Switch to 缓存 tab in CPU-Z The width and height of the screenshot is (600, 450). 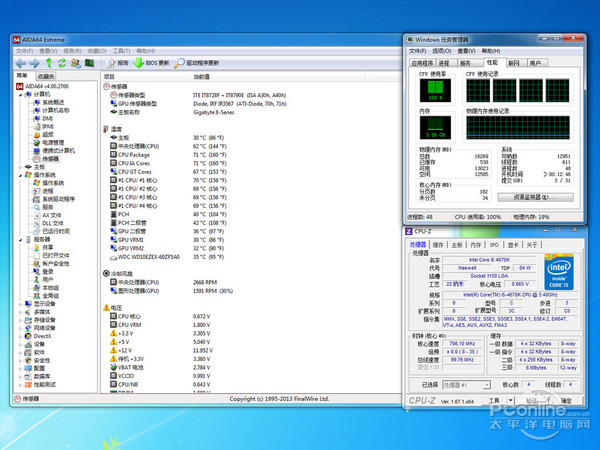click(x=438, y=245)
